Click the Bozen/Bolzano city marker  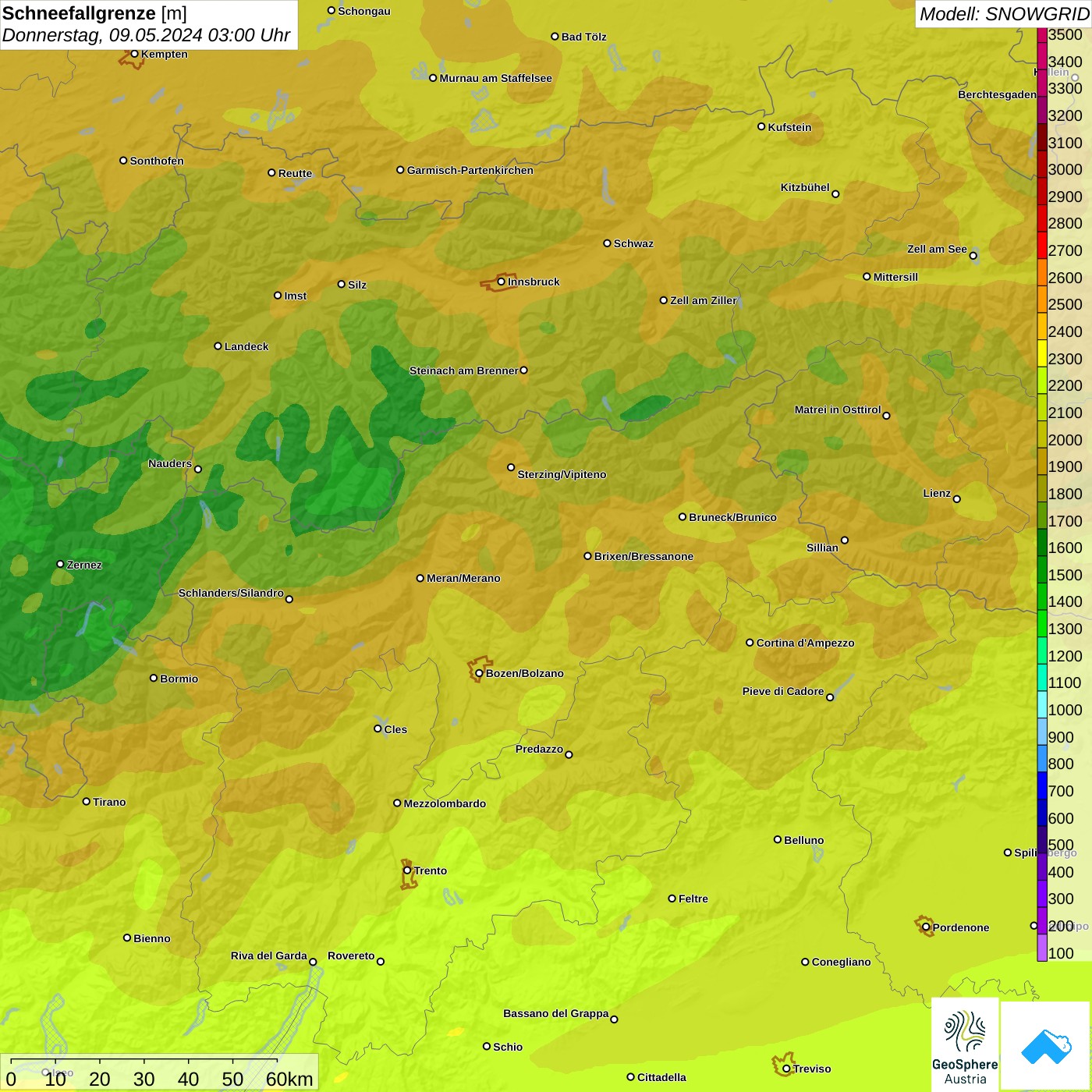480,673
